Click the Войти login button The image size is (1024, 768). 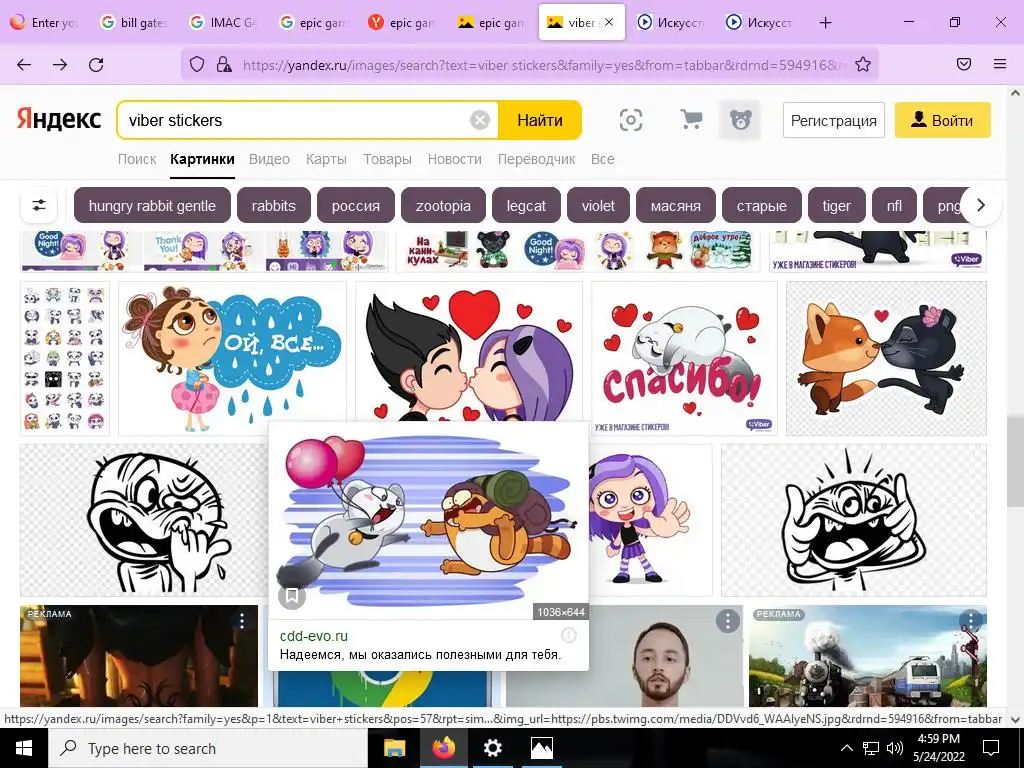[x=942, y=120]
